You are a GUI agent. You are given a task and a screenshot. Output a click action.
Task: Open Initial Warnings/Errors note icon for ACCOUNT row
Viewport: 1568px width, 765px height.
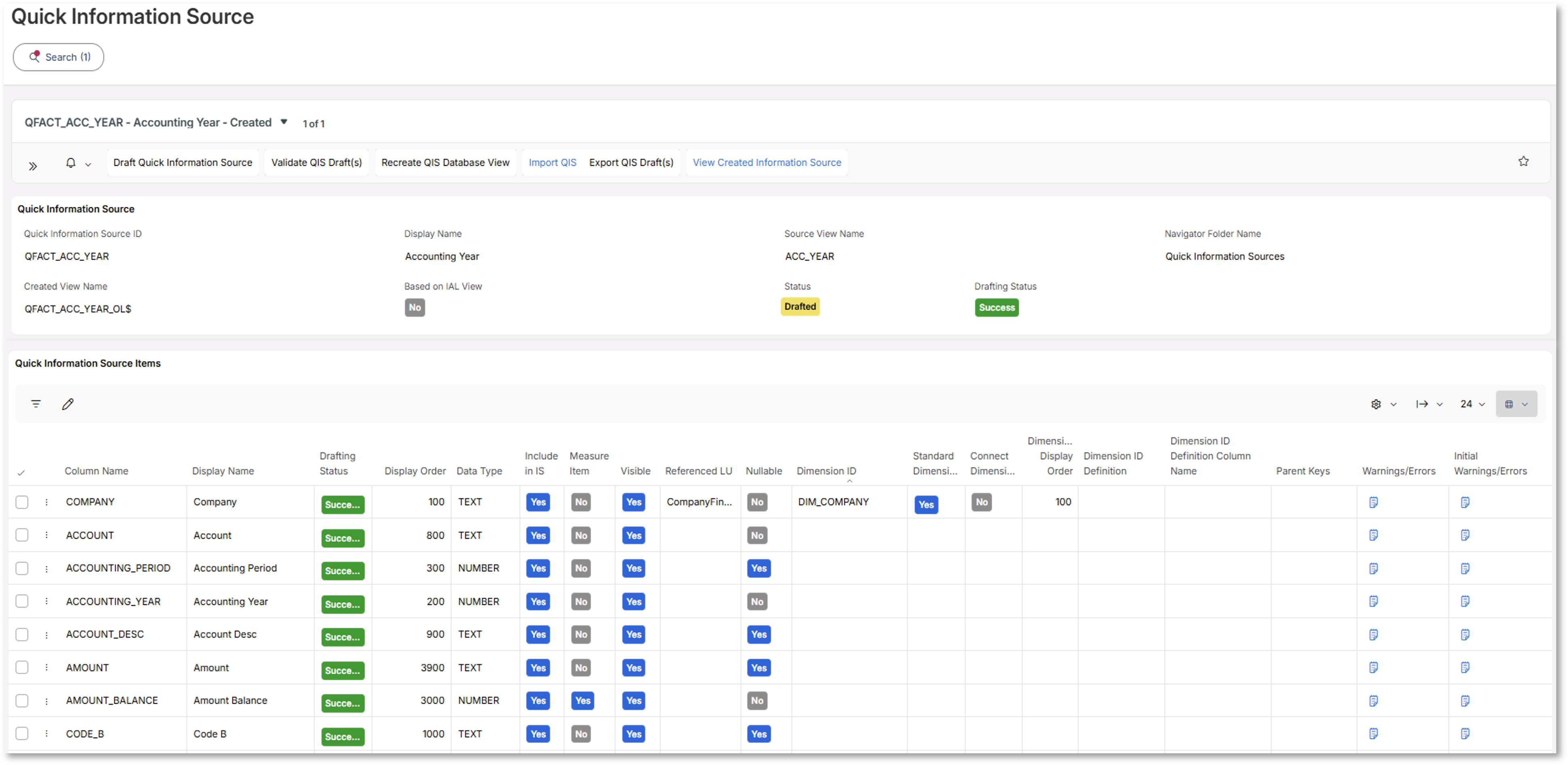[1465, 535]
